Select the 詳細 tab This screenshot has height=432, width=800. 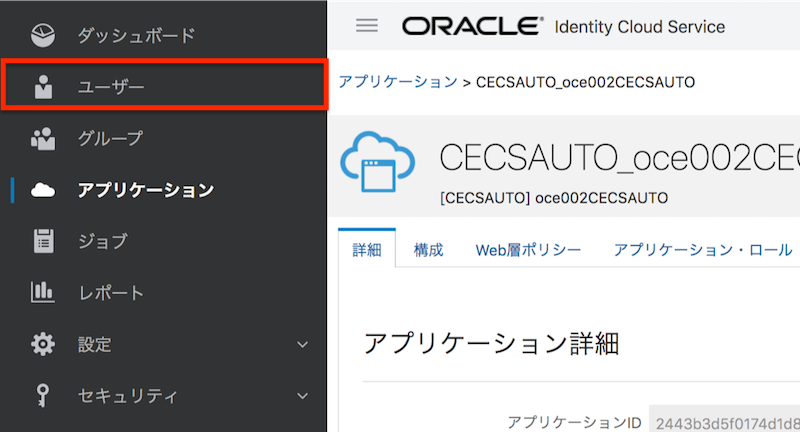367,250
